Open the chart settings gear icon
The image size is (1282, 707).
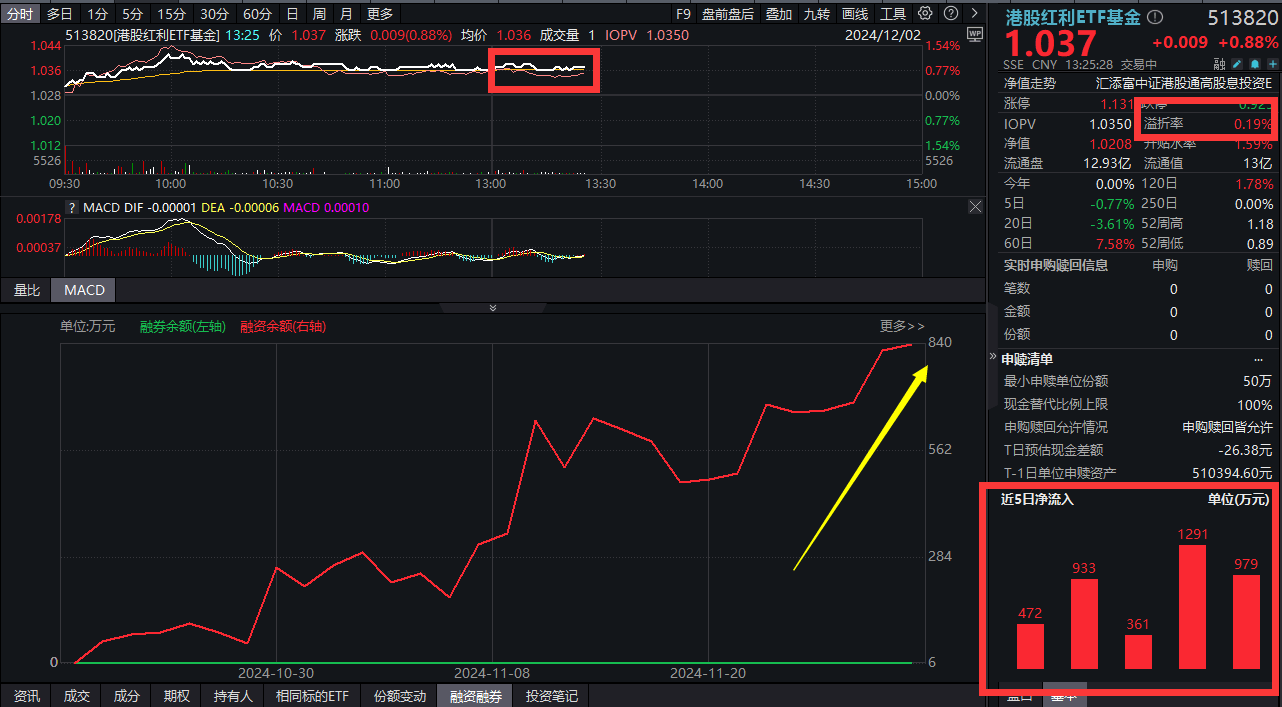coord(924,14)
